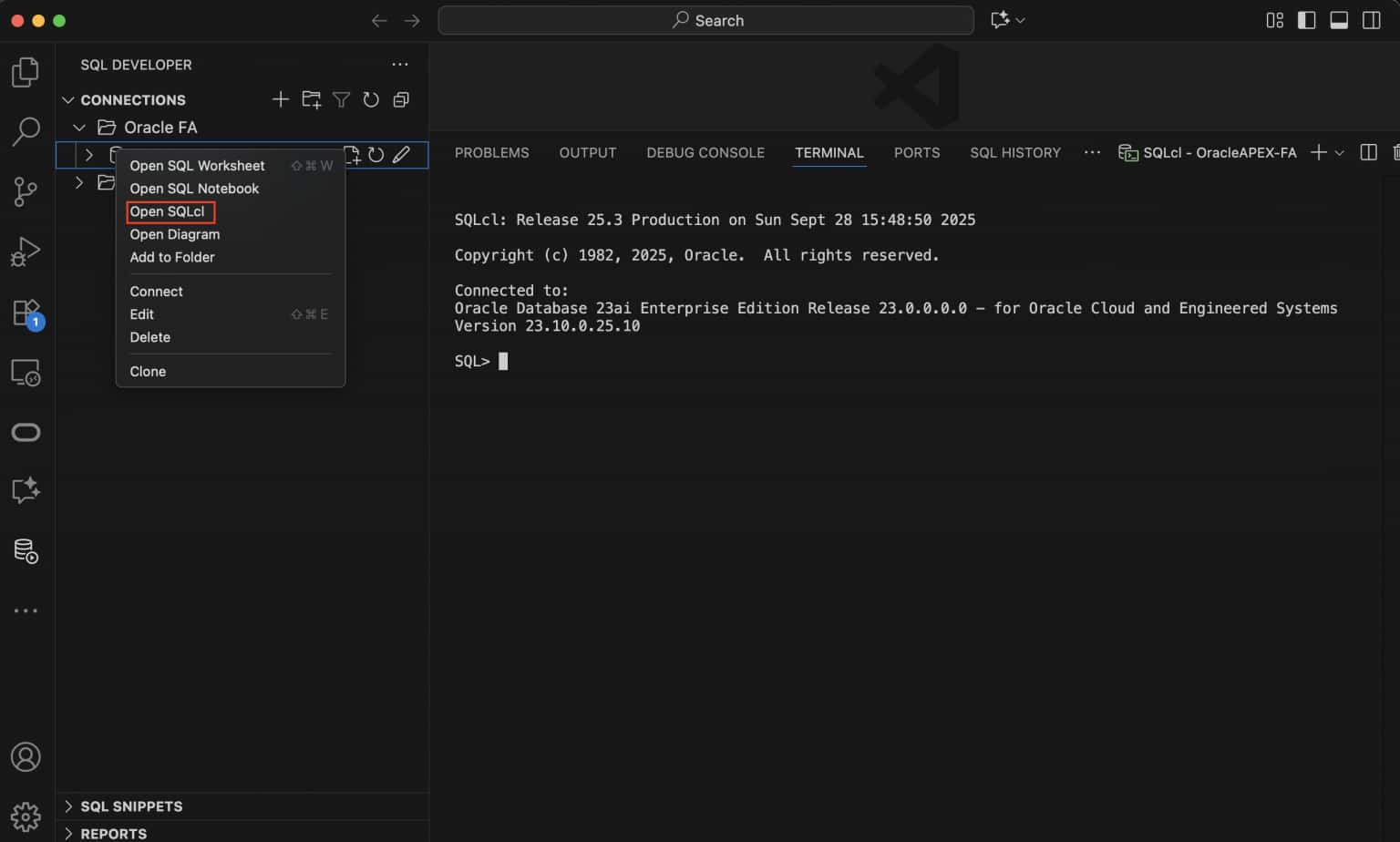The image size is (1400, 842).
Task: Collapse the Oracle FA folder
Action: pyautogui.click(x=78, y=127)
